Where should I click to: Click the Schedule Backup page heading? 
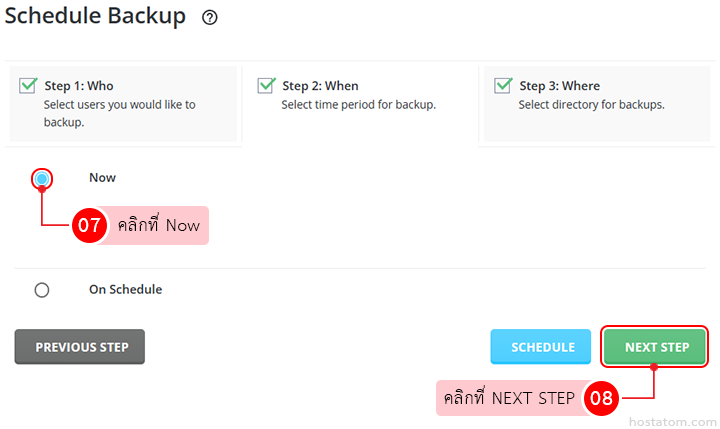[95, 17]
